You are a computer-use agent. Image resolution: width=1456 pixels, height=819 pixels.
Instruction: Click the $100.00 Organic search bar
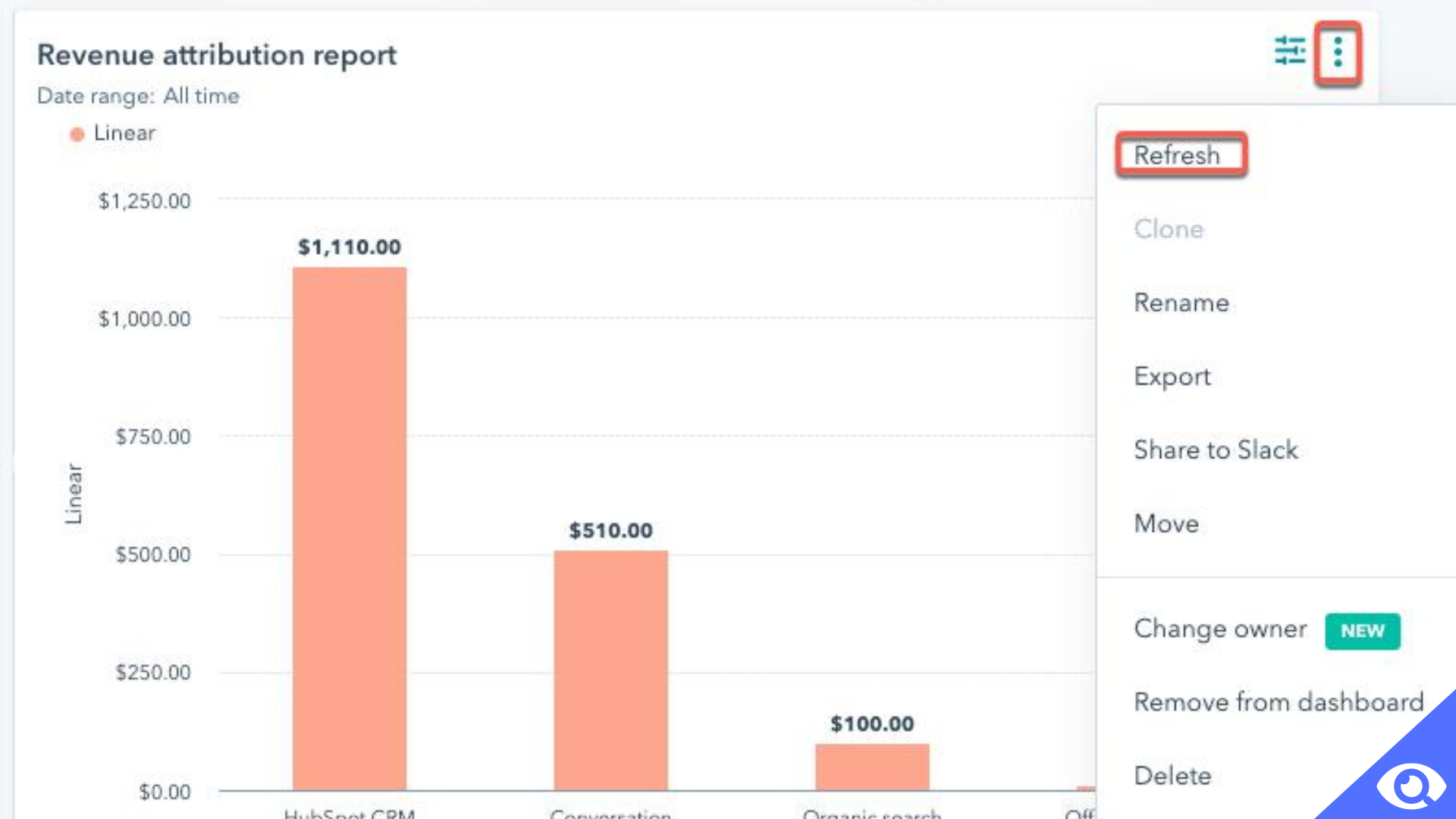[x=872, y=767]
